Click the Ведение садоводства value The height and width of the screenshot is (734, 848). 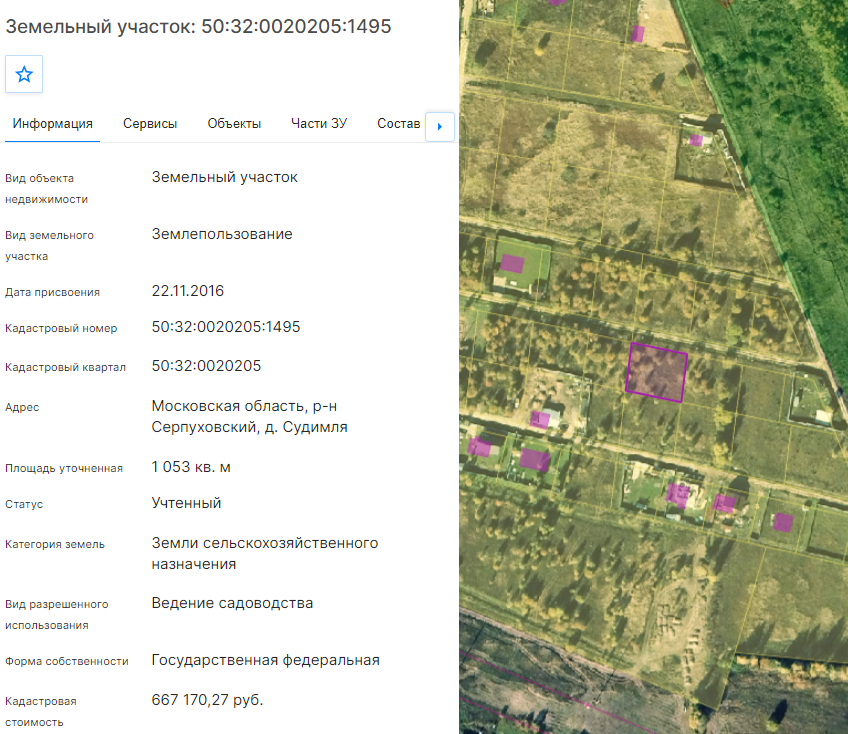coord(232,603)
